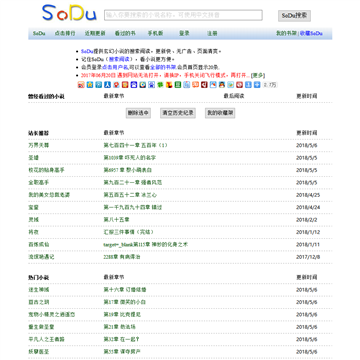Click the SoDu logo at top
This screenshot has height=360, width=360.
(69, 13)
